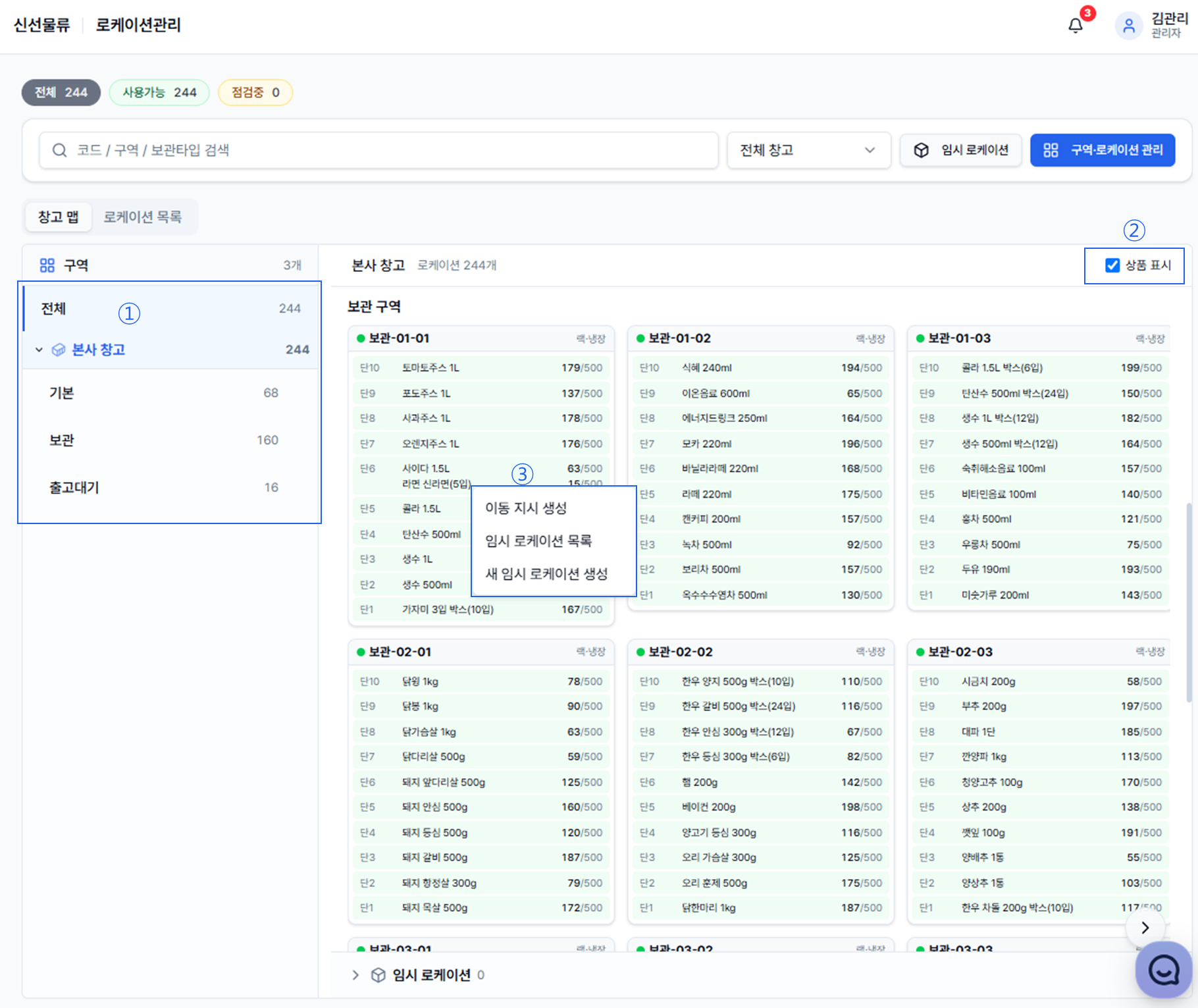The width and height of the screenshot is (1198, 1008).
Task: Click the 보관 구역 section heading
Action: (x=374, y=307)
